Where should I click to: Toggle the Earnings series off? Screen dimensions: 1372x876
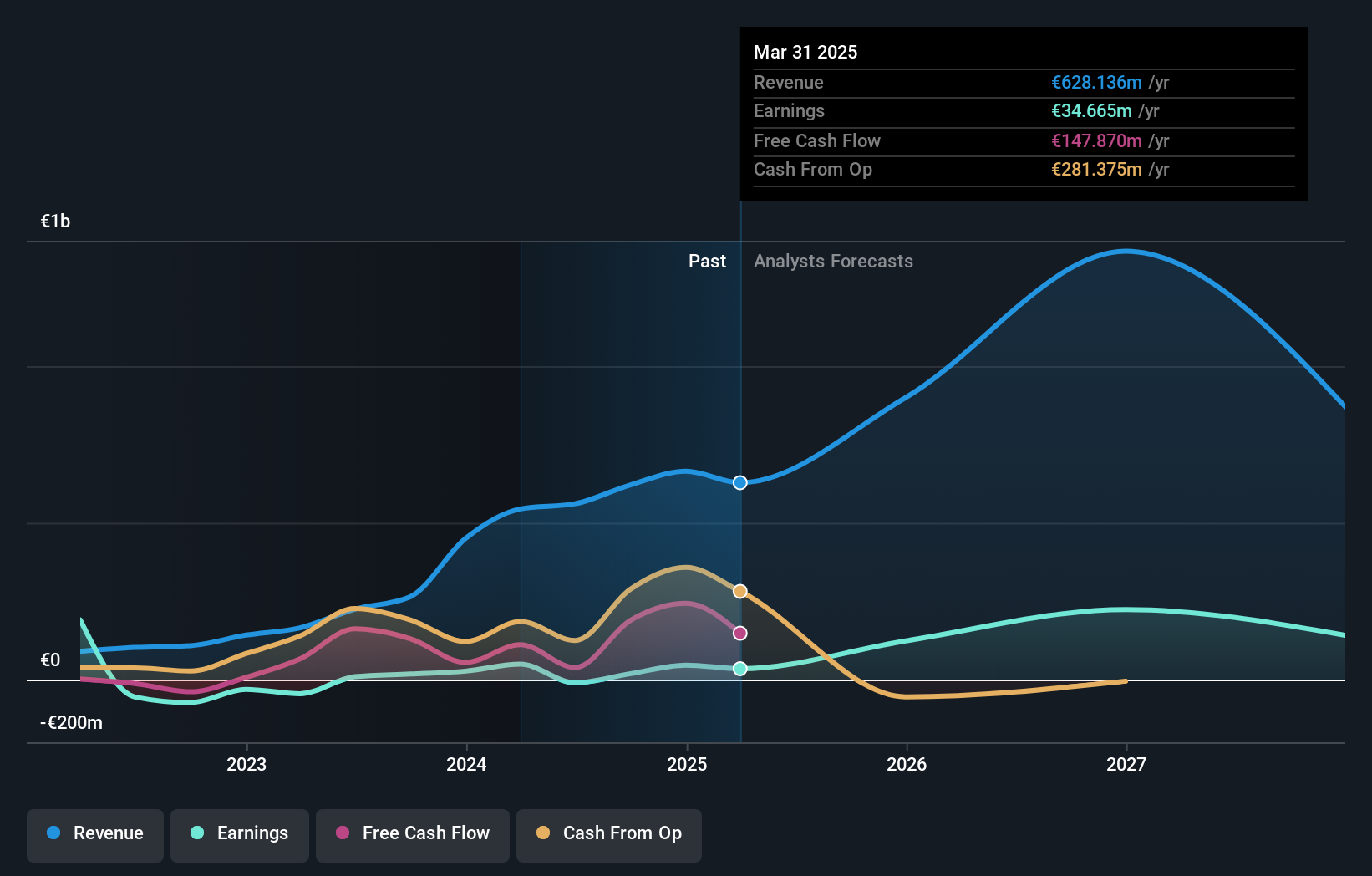point(240,833)
